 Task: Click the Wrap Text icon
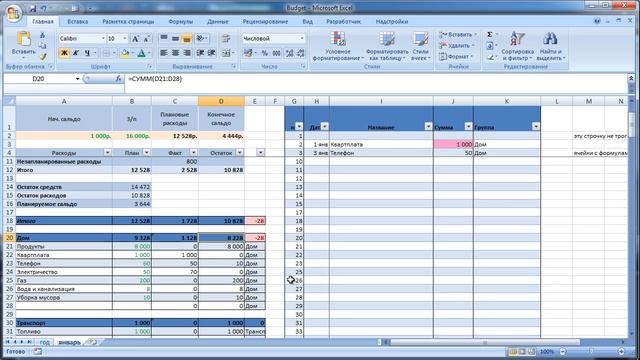click(226, 39)
